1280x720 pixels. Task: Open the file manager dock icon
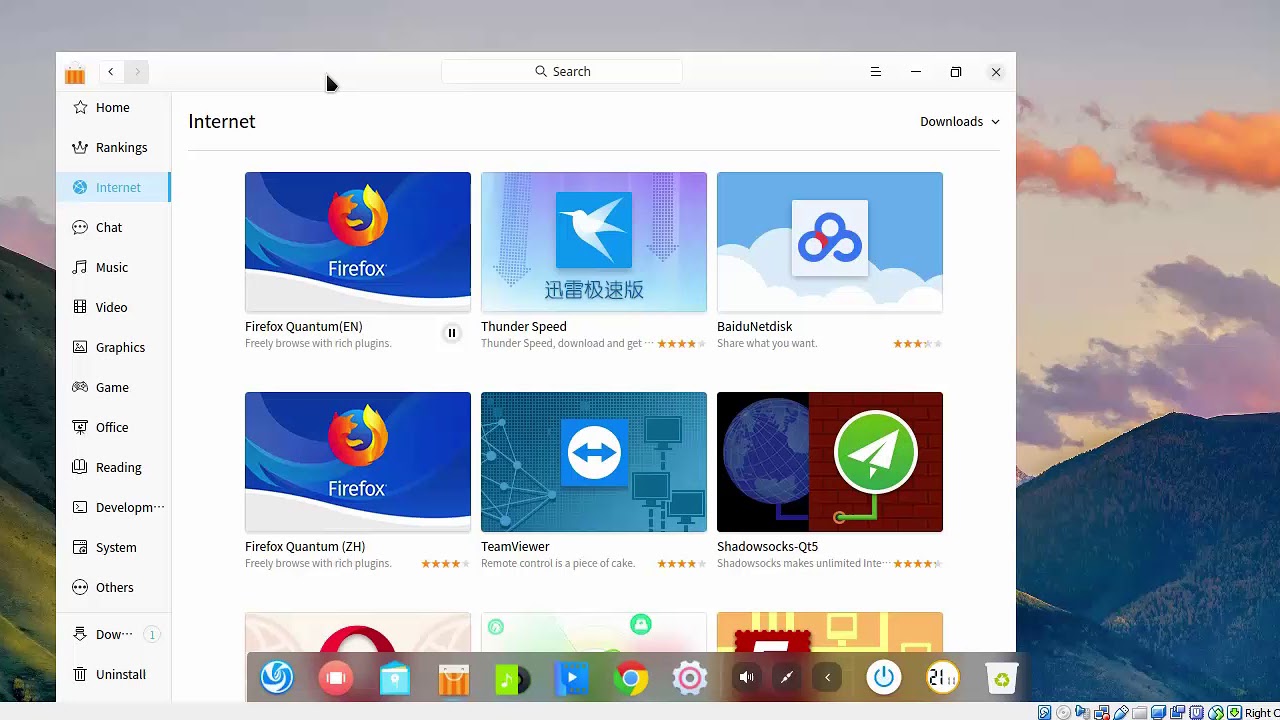click(395, 678)
